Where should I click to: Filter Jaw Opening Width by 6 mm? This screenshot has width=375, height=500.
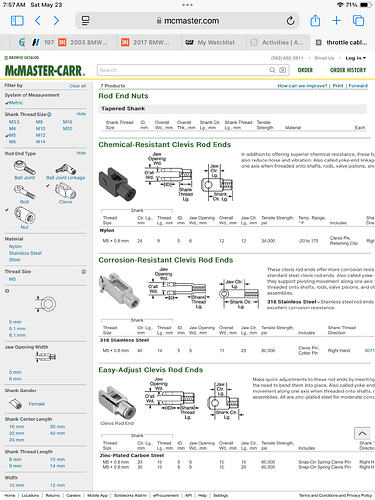tap(15, 379)
